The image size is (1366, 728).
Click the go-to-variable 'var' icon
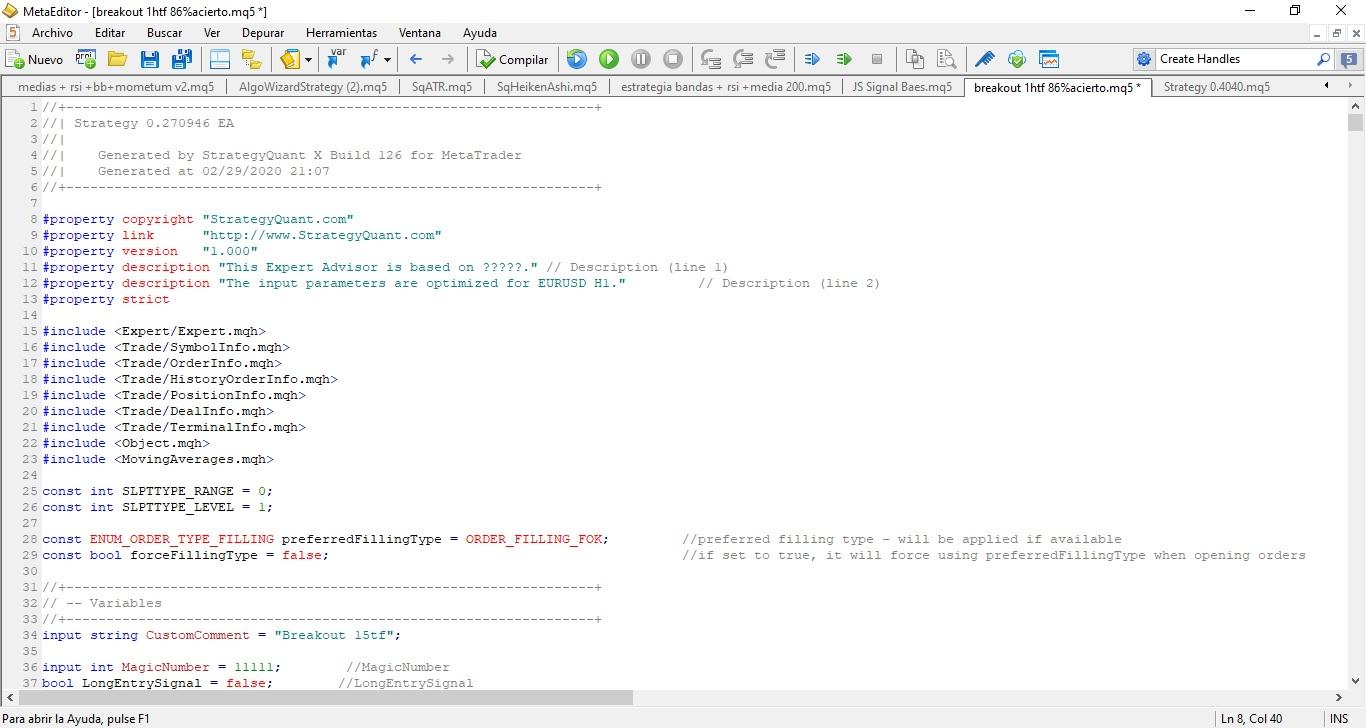pyautogui.click(x=338, y=59)
